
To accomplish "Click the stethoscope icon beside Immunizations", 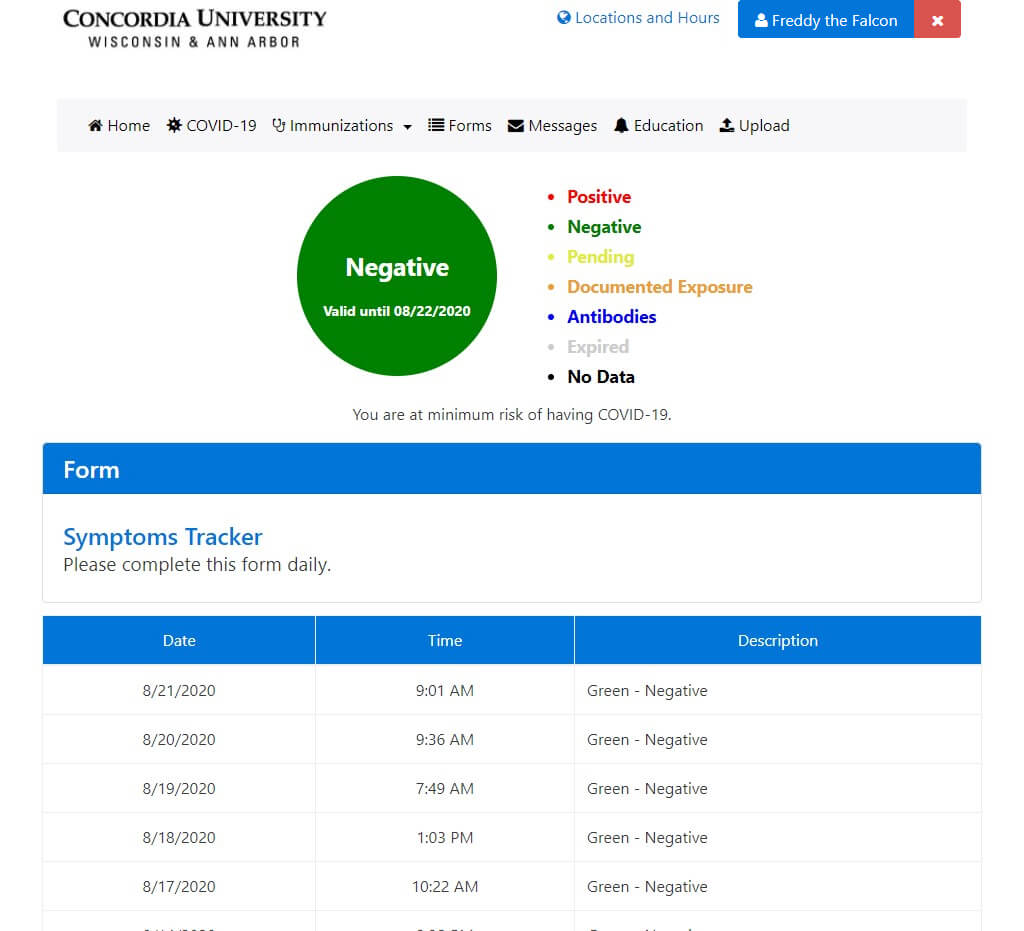I will point(279,125).
